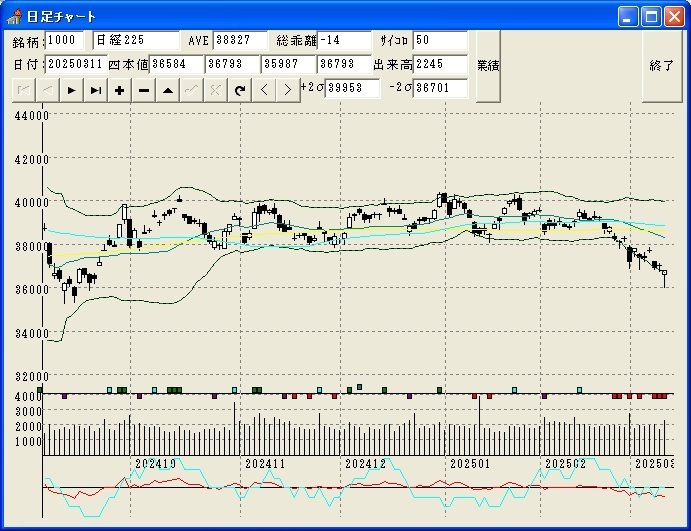Click the plus add icon

click(x=119, y=90)
